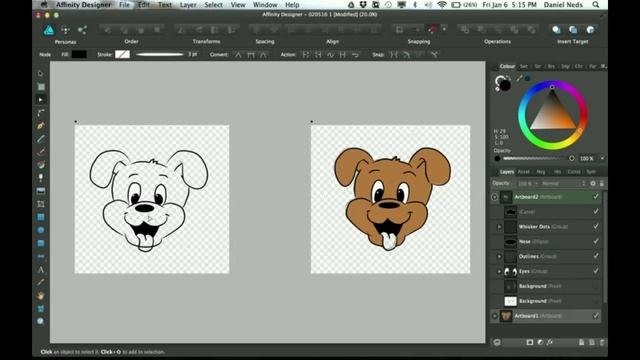Select the Artboard tool
The height and width of the screenshot is (360, 640).
[x=40, y=87]
